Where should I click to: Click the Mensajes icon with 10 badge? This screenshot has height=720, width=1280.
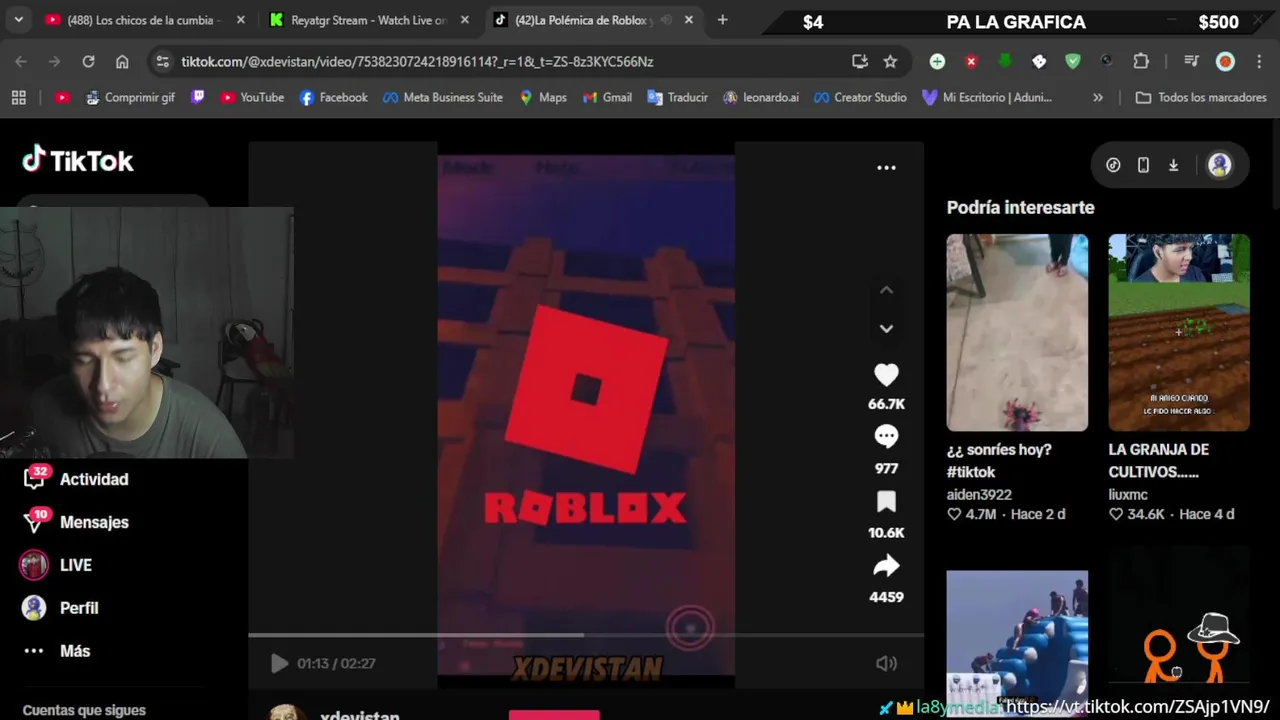(35, 520)
